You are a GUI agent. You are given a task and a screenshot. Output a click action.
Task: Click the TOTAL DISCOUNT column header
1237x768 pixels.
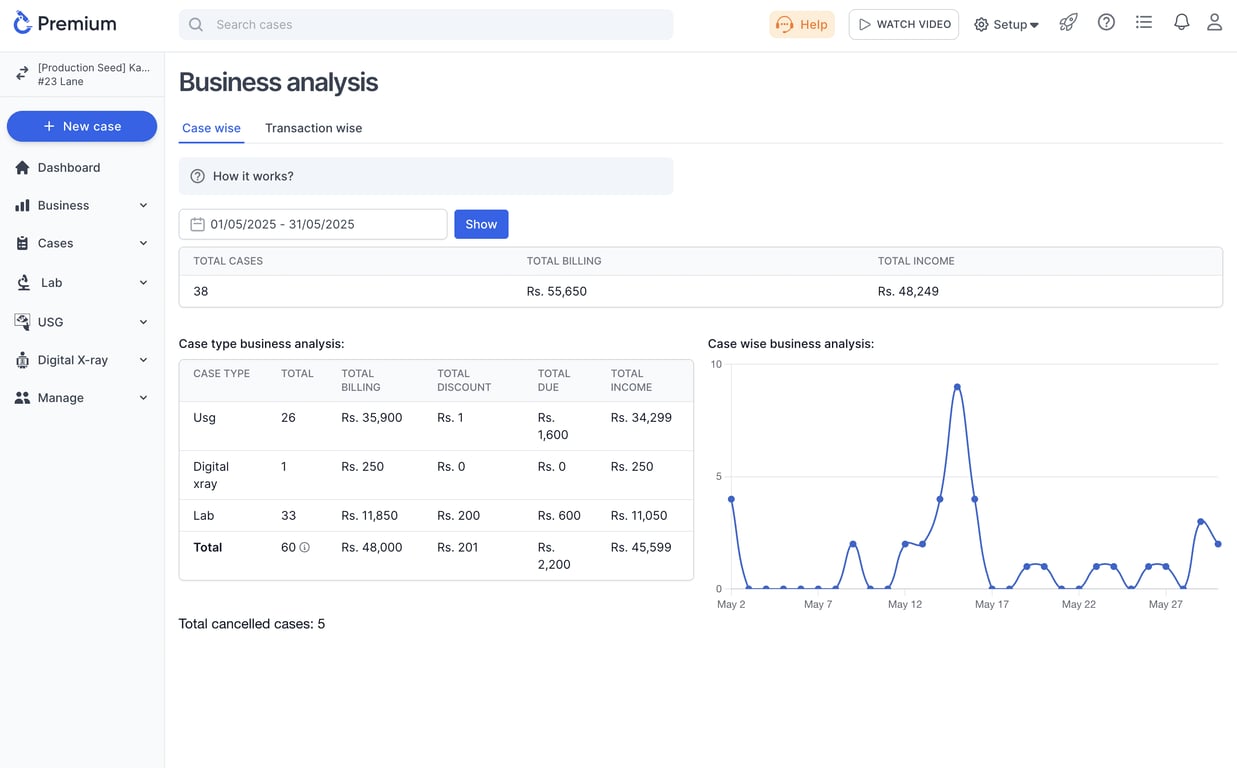464,380
